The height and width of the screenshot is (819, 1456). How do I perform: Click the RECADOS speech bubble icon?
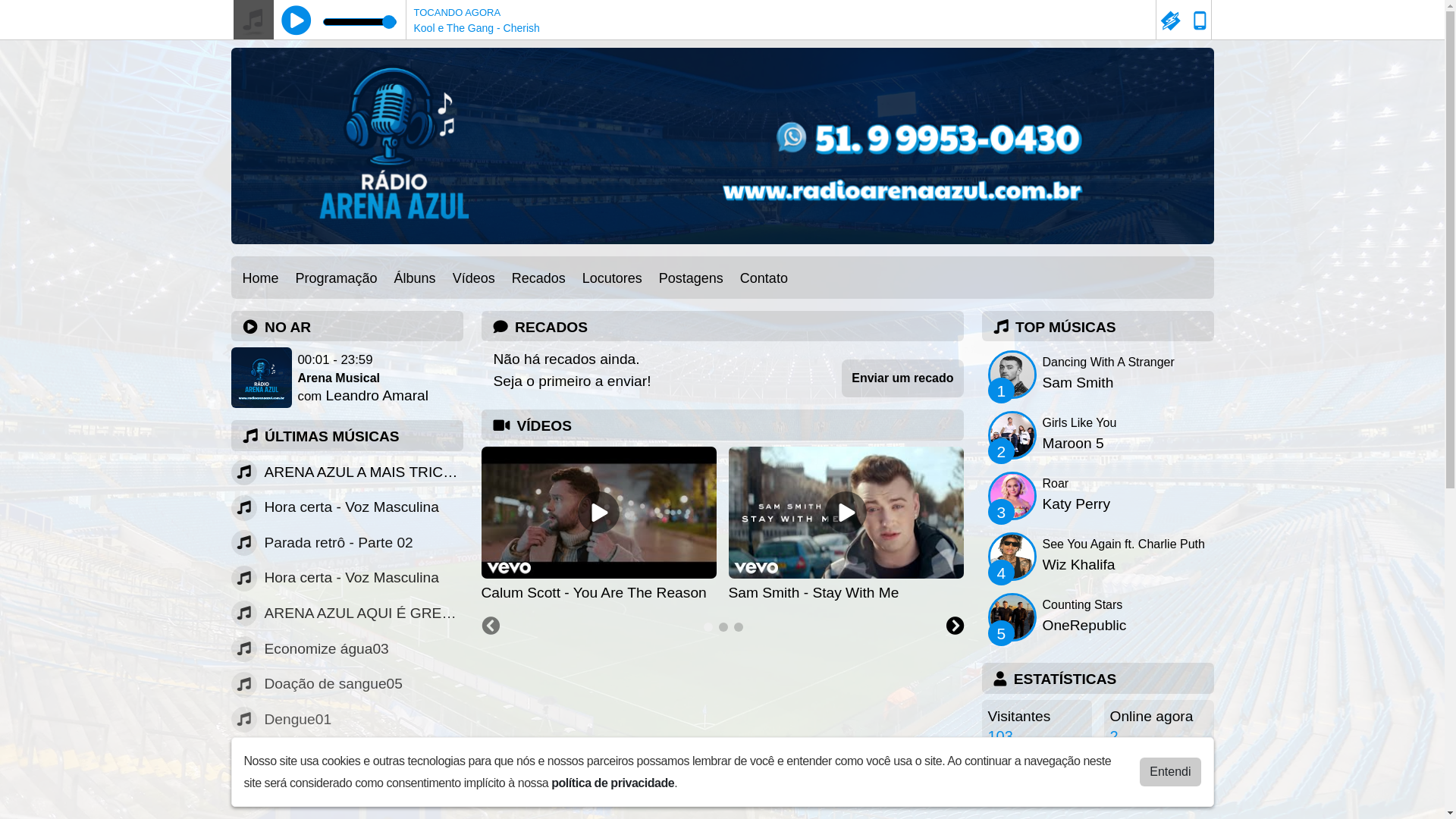click(500, 327)
